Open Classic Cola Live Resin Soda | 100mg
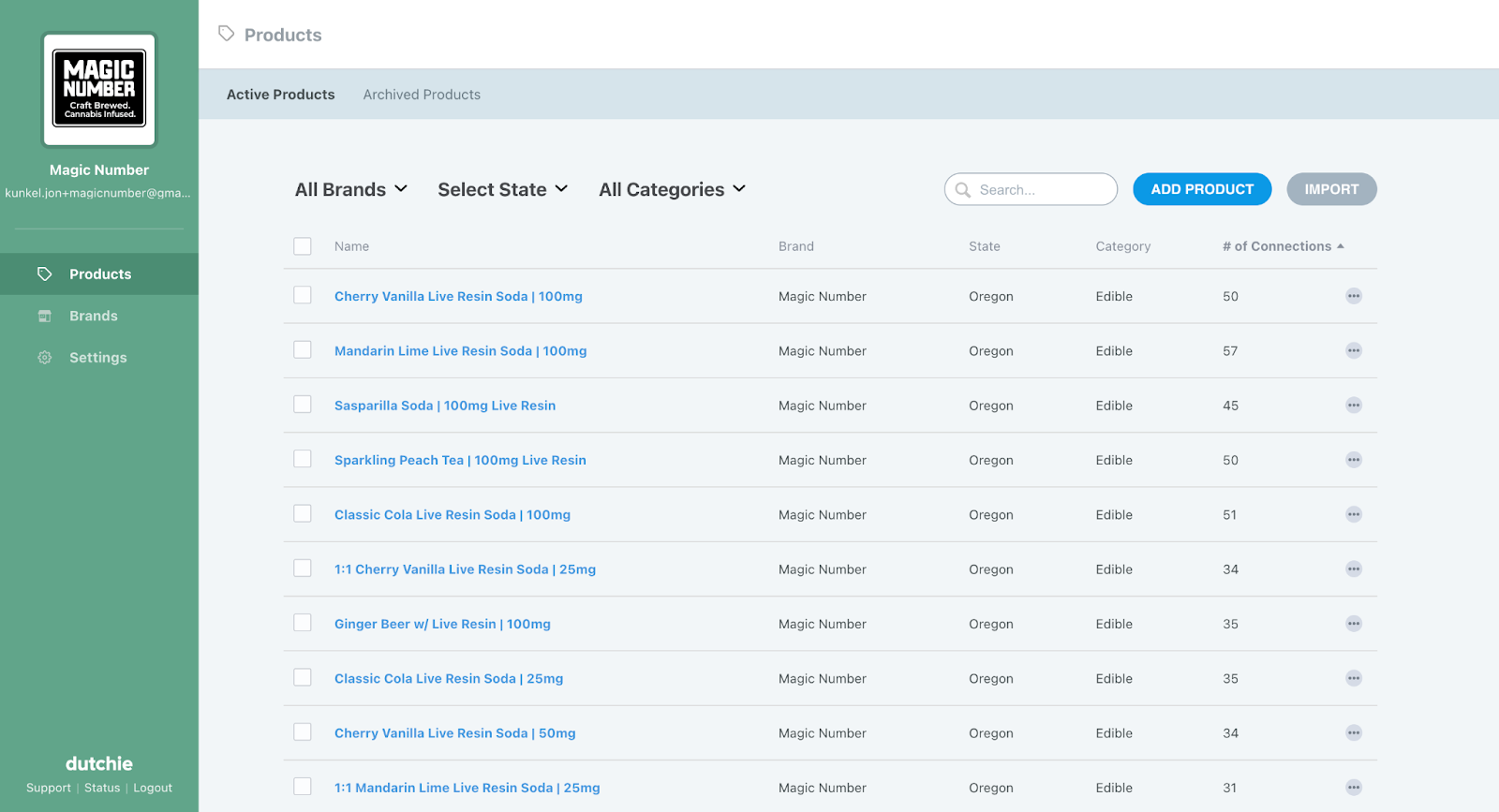1499x812 pixels. (x=453, y=515)
